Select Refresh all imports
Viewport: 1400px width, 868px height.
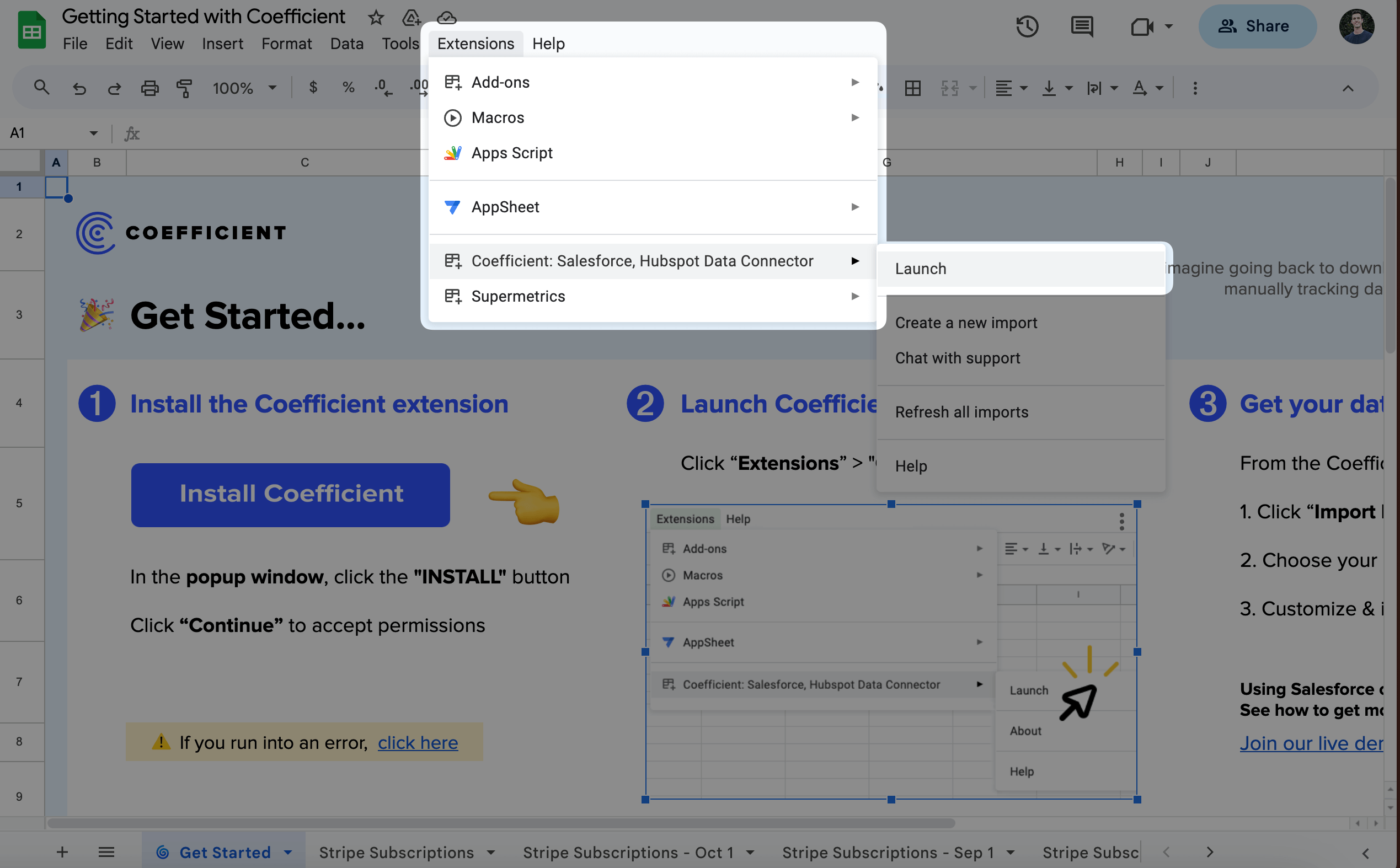pyautogui.click(x=1020, y=411)
